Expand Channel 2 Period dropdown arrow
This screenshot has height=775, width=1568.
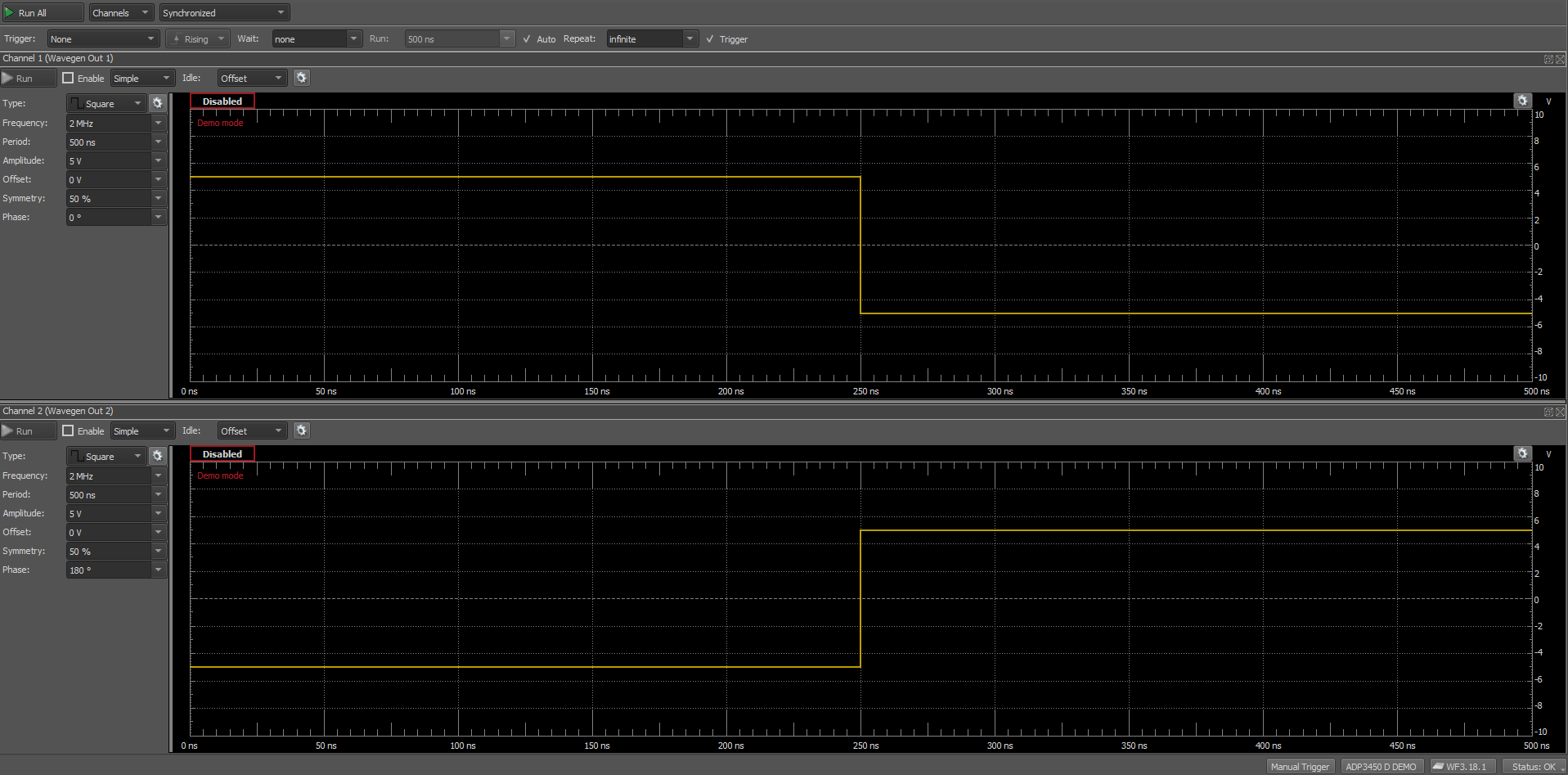tap(159, 494)
